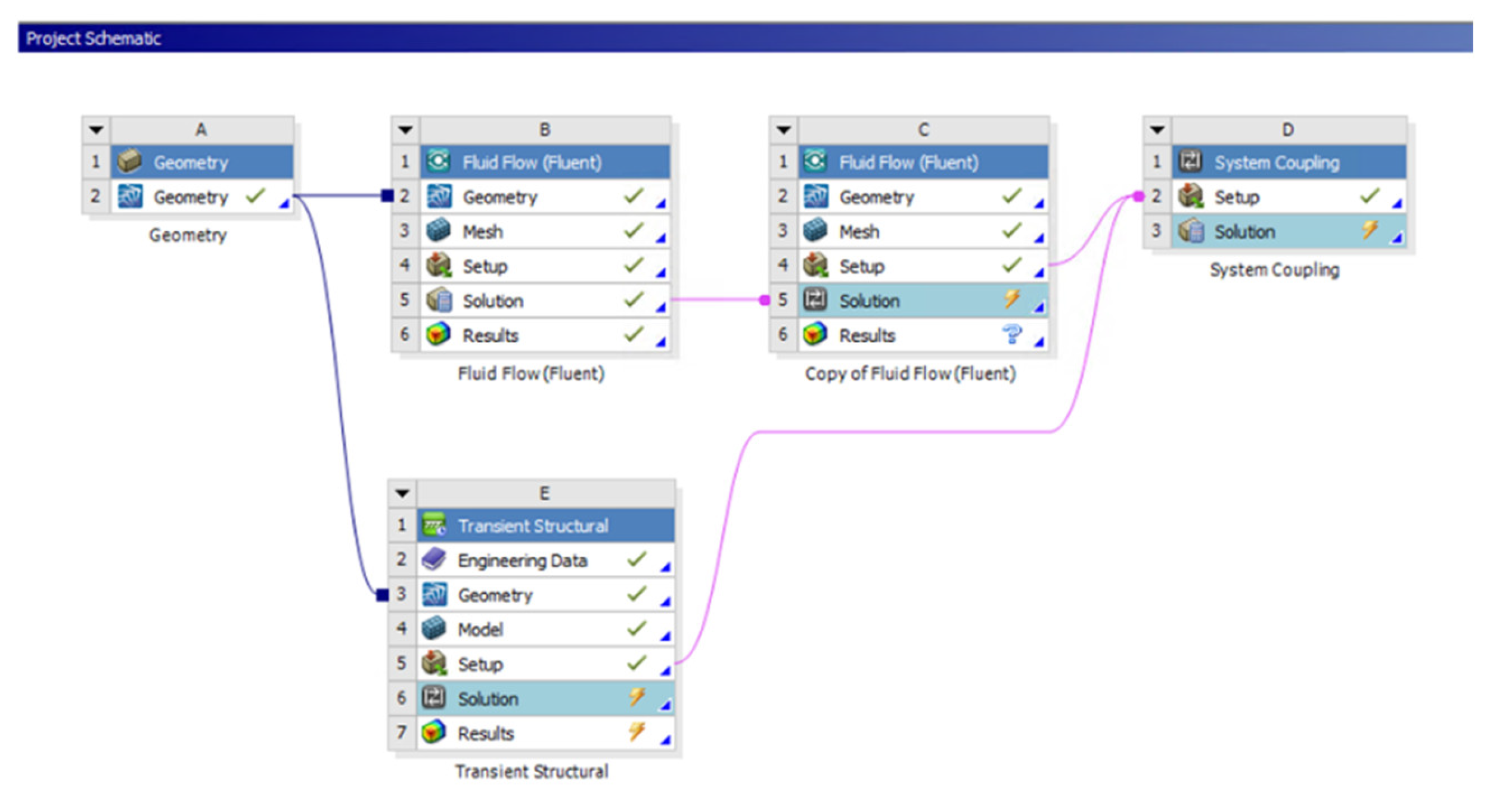Click the Fluent icon in system B header
The width and height of the screenshot is (1487, 812).
click(x=439, y=161)
